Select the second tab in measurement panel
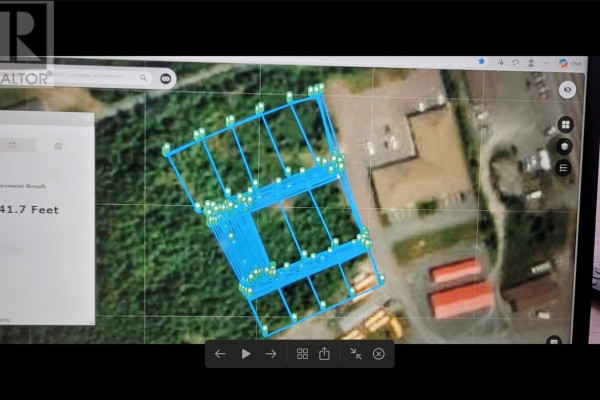 (x=58, y=146)
